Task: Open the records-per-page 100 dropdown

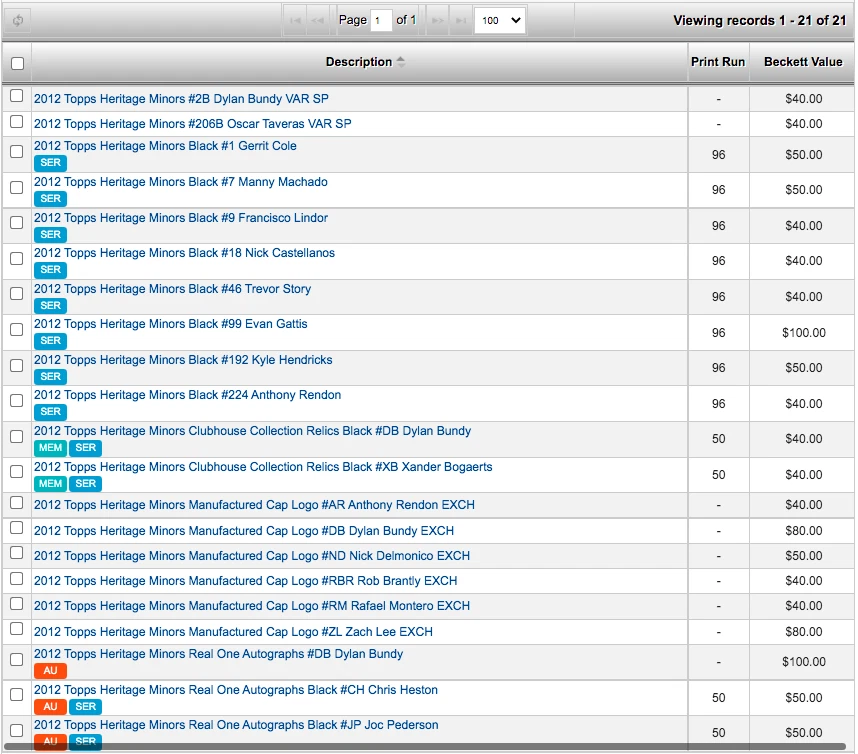Action: tap(500, 21)
